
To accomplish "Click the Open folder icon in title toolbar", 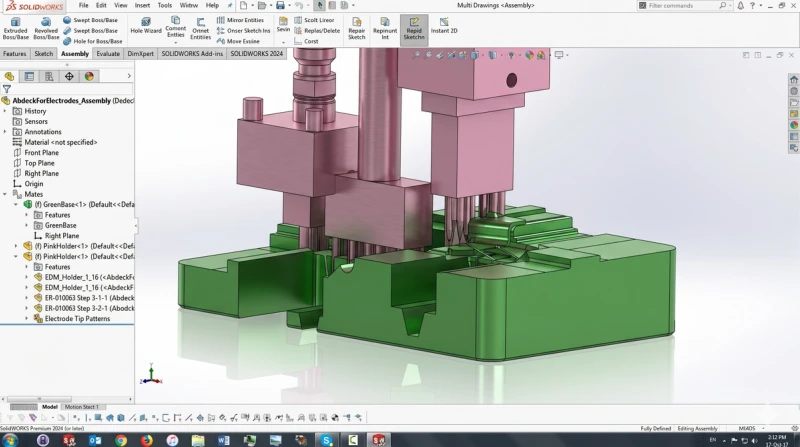I will coord(262,6).
